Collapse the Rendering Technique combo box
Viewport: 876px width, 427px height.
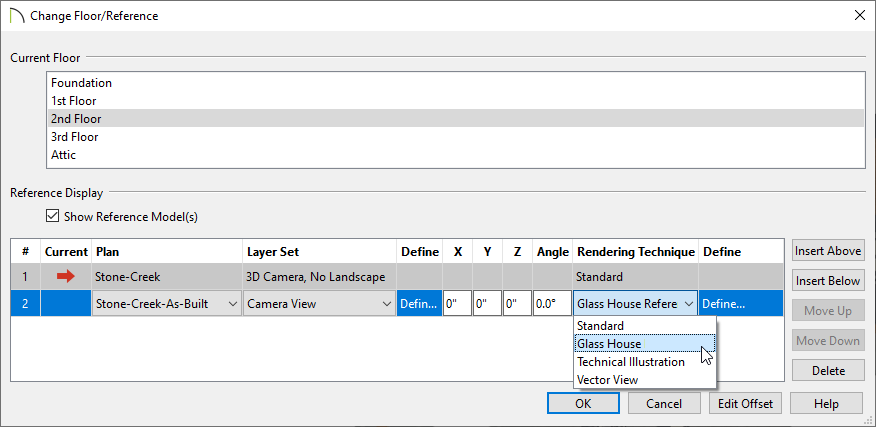click(x=635, y=304)
